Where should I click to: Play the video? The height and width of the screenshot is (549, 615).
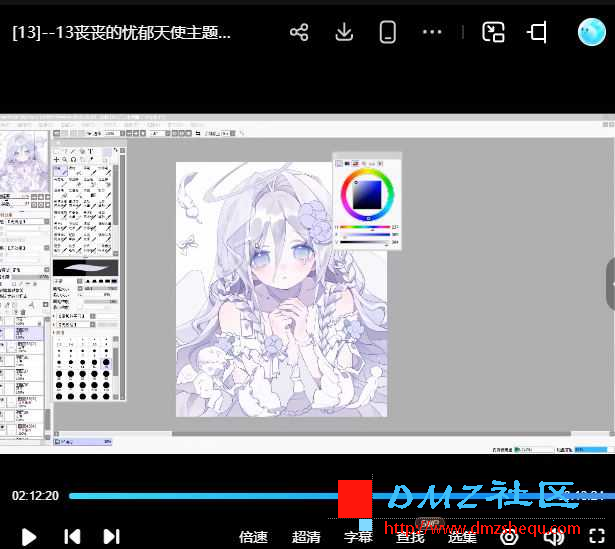click(x=29, y=537)
